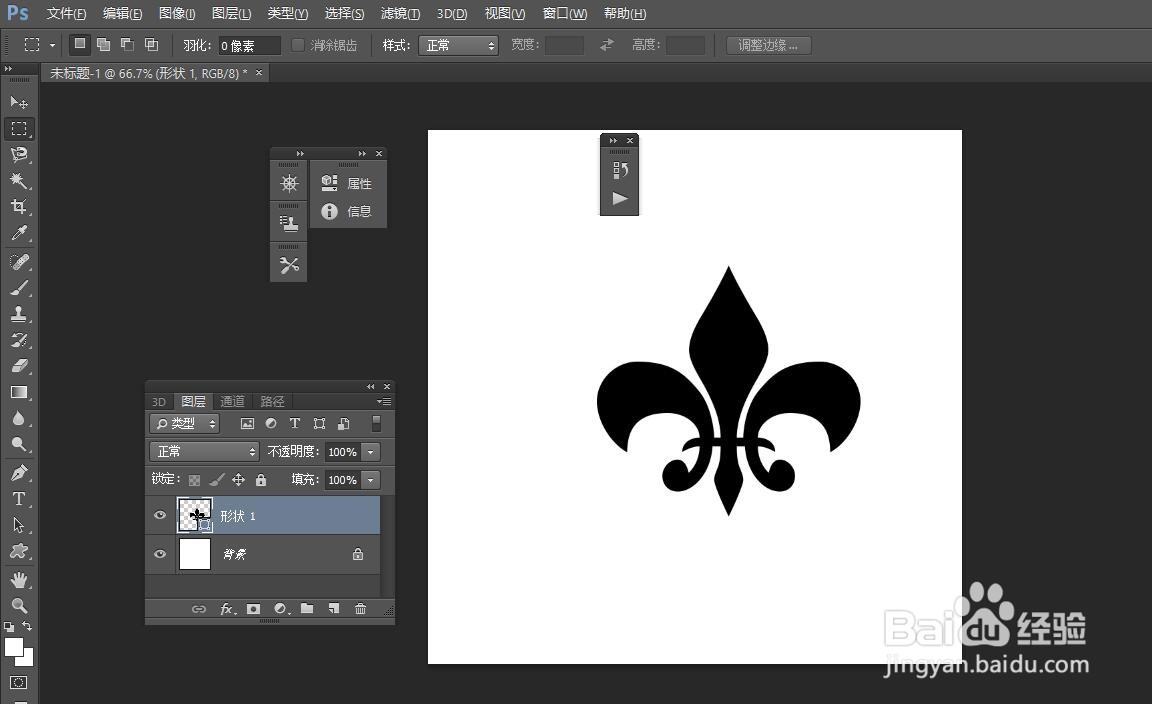
Task: Open layer style fx menu
Action: coord(228,608)
